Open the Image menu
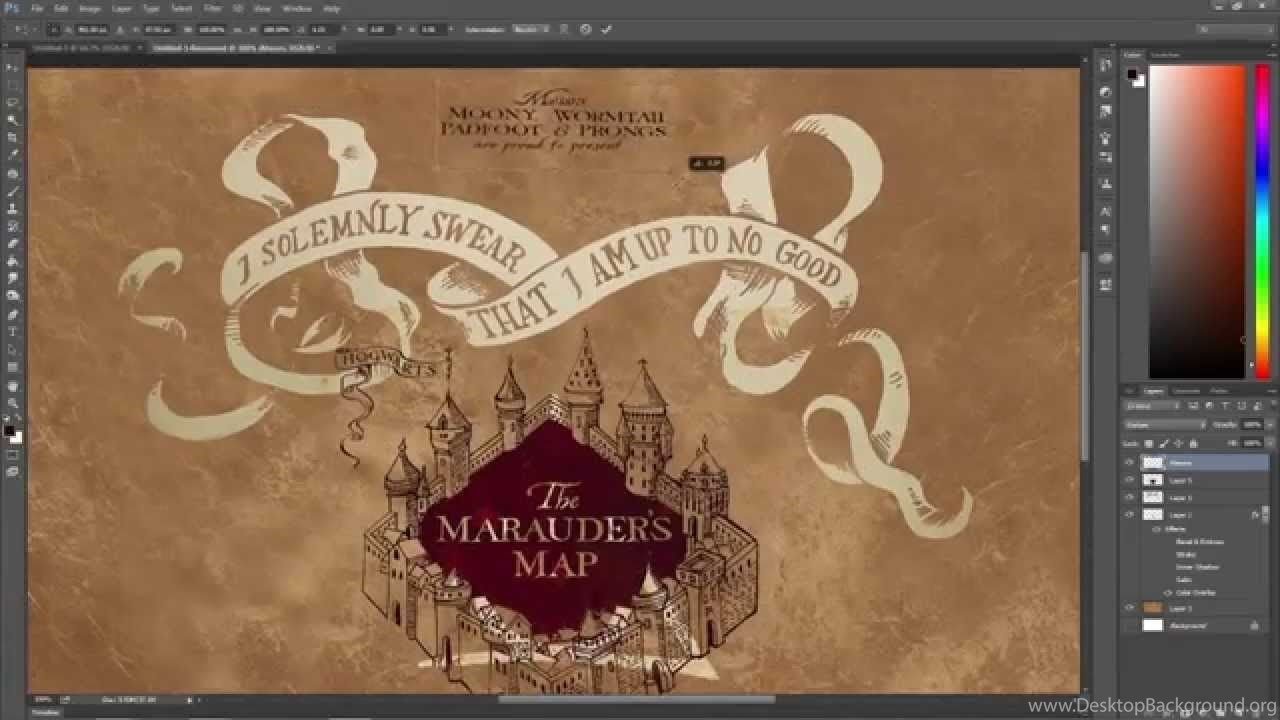 pyautogui.click(x=90, y=8)
